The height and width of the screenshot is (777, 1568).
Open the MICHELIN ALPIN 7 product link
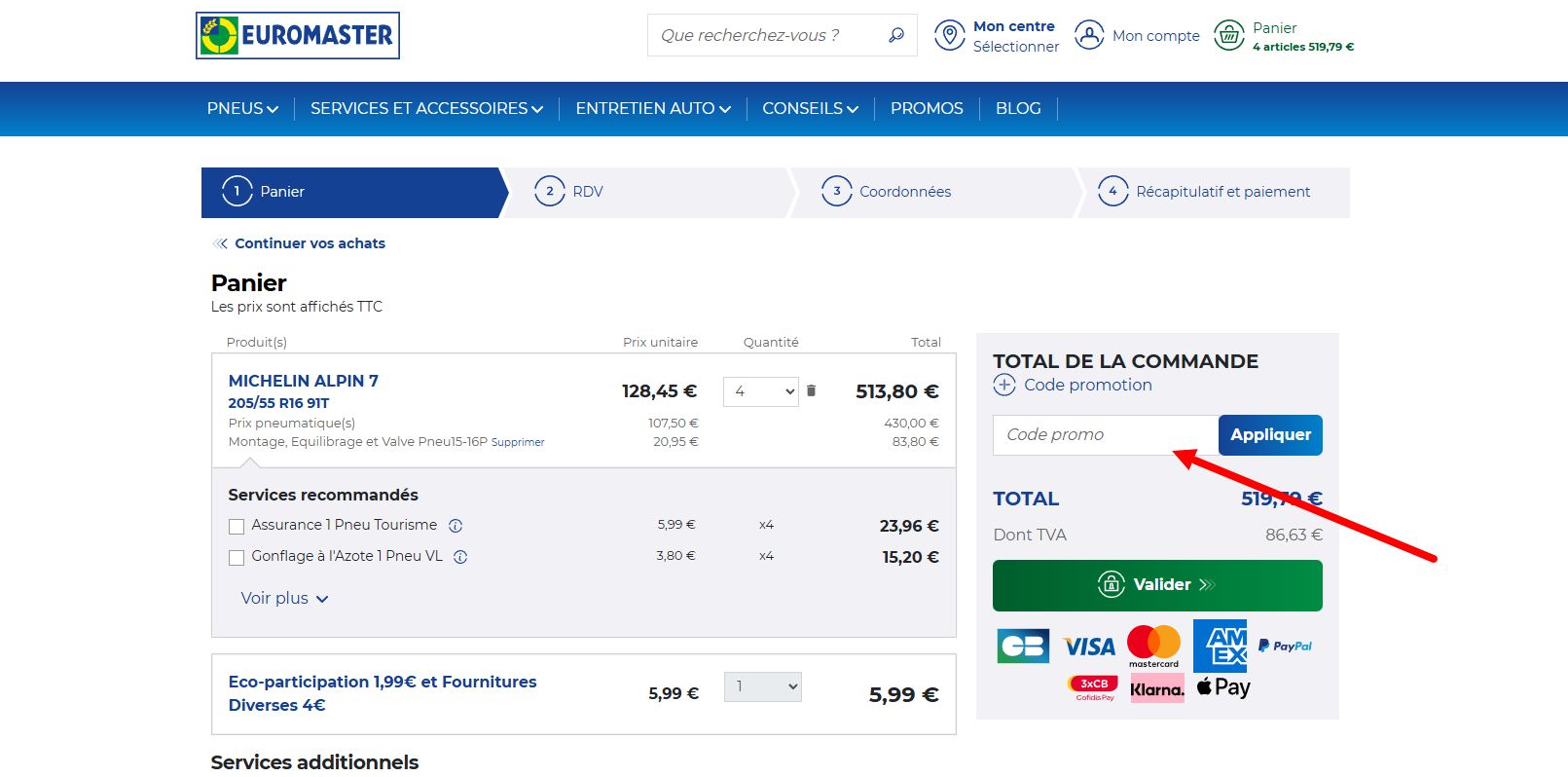[x=304, y=381]
